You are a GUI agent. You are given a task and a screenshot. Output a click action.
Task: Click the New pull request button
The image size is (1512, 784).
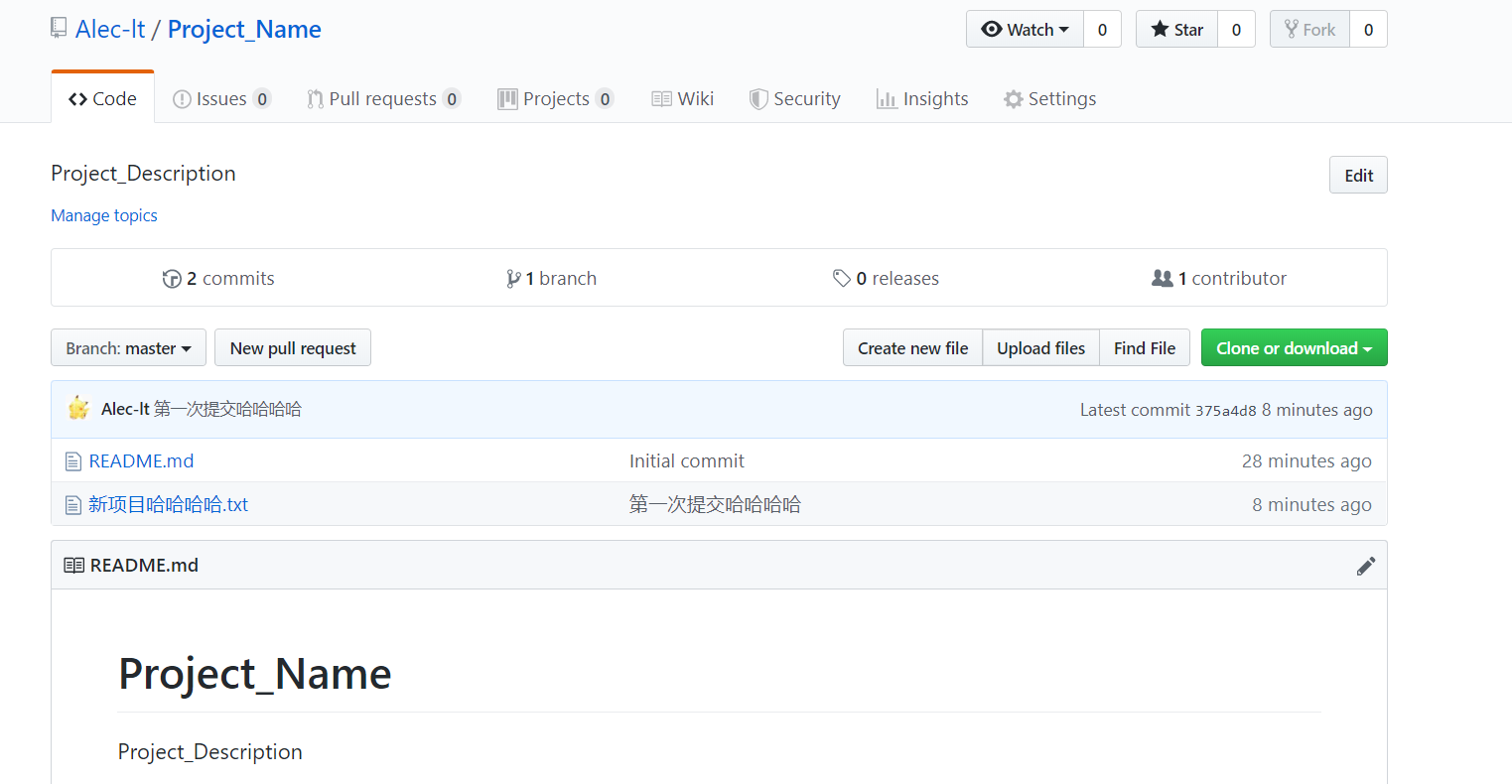[x=293, y=347]
